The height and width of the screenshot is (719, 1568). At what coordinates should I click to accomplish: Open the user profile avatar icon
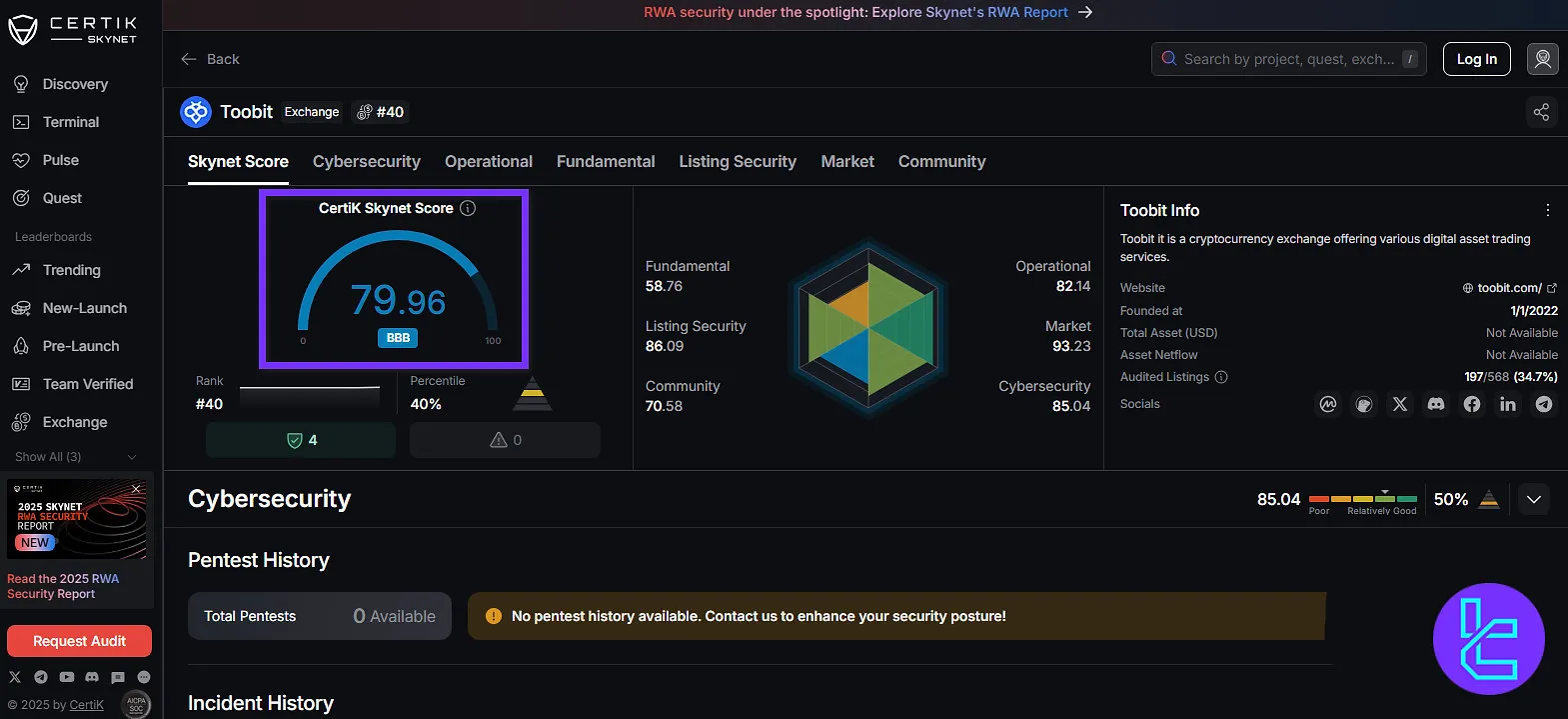[1543, 59]
